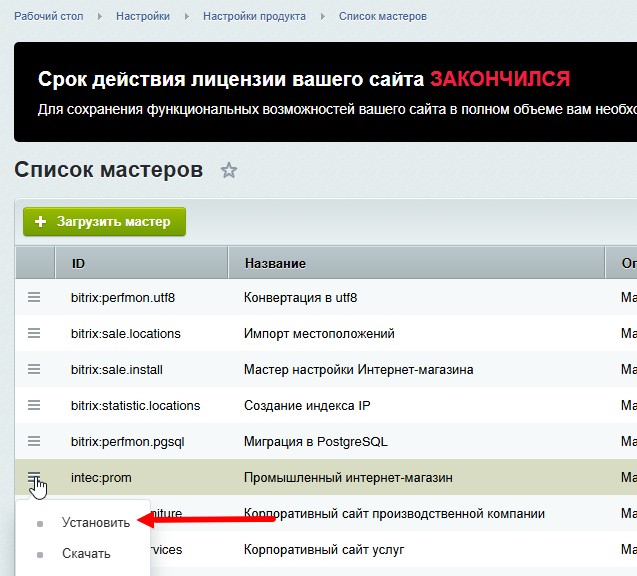Click Корпоративный сайт производственной компании cell

tap(394, 513)
